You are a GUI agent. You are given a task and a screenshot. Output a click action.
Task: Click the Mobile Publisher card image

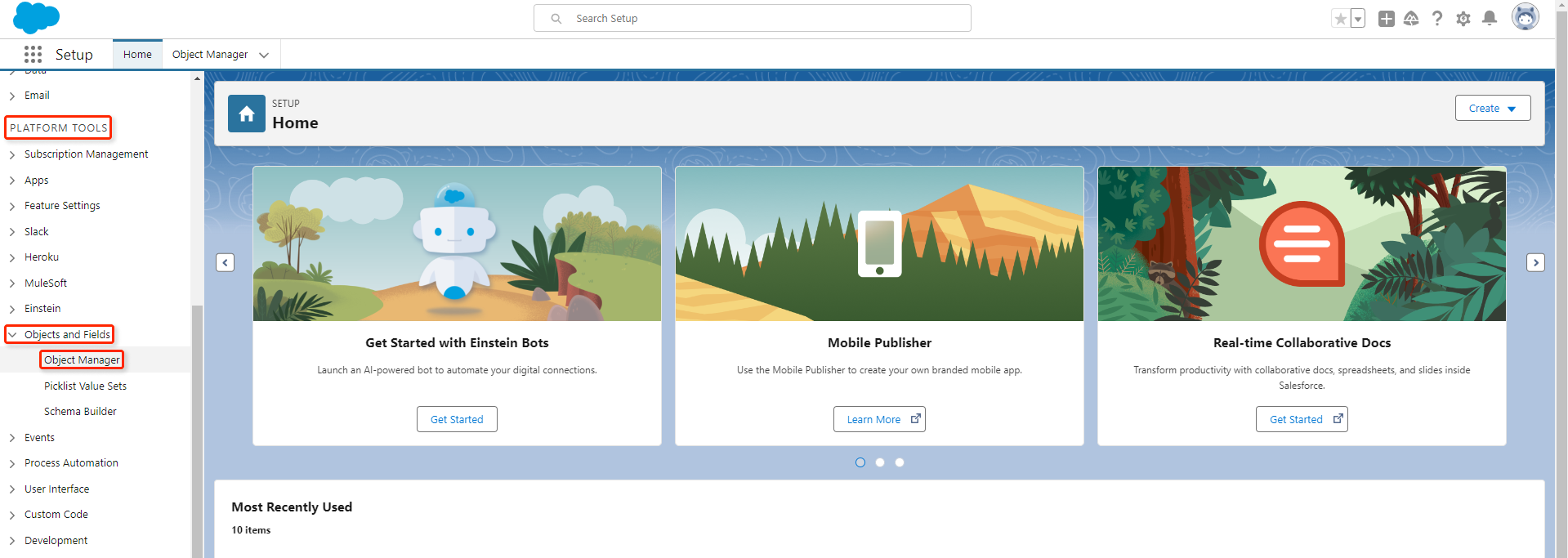point(879,243)
